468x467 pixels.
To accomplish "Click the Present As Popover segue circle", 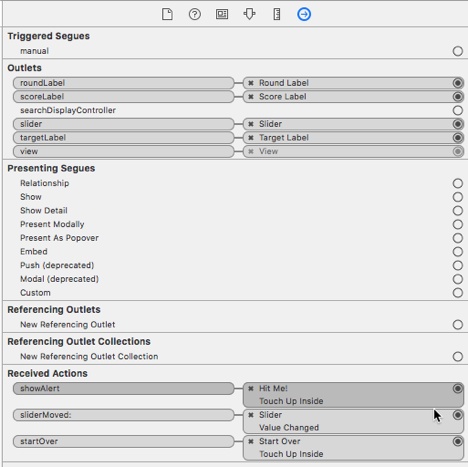I will [458, 238].
